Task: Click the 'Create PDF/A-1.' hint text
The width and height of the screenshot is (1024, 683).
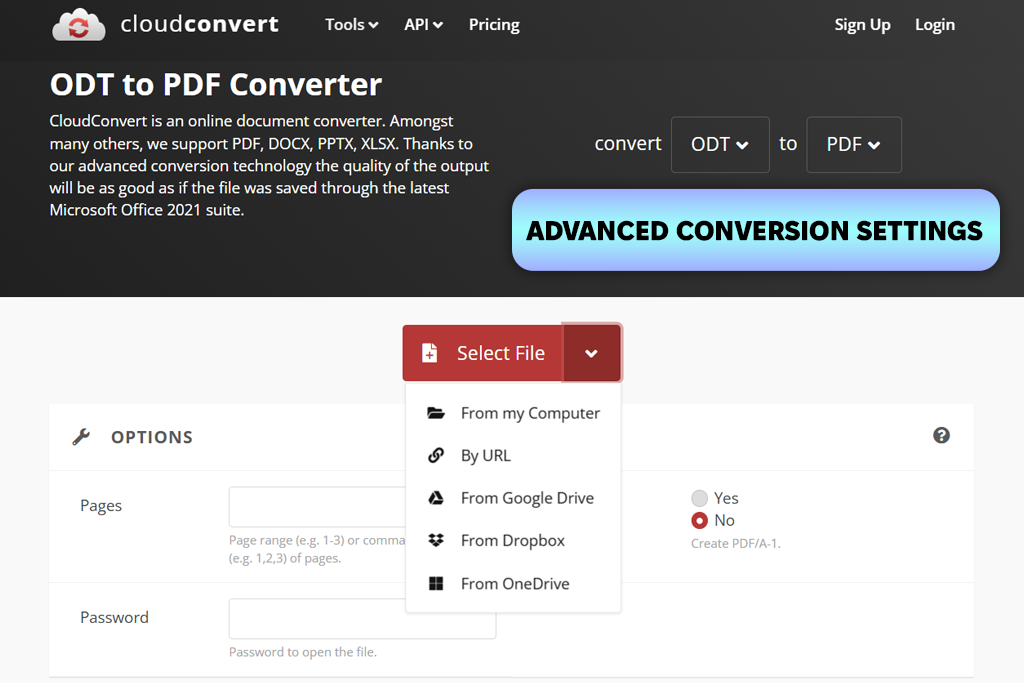Action: [735, 543]
